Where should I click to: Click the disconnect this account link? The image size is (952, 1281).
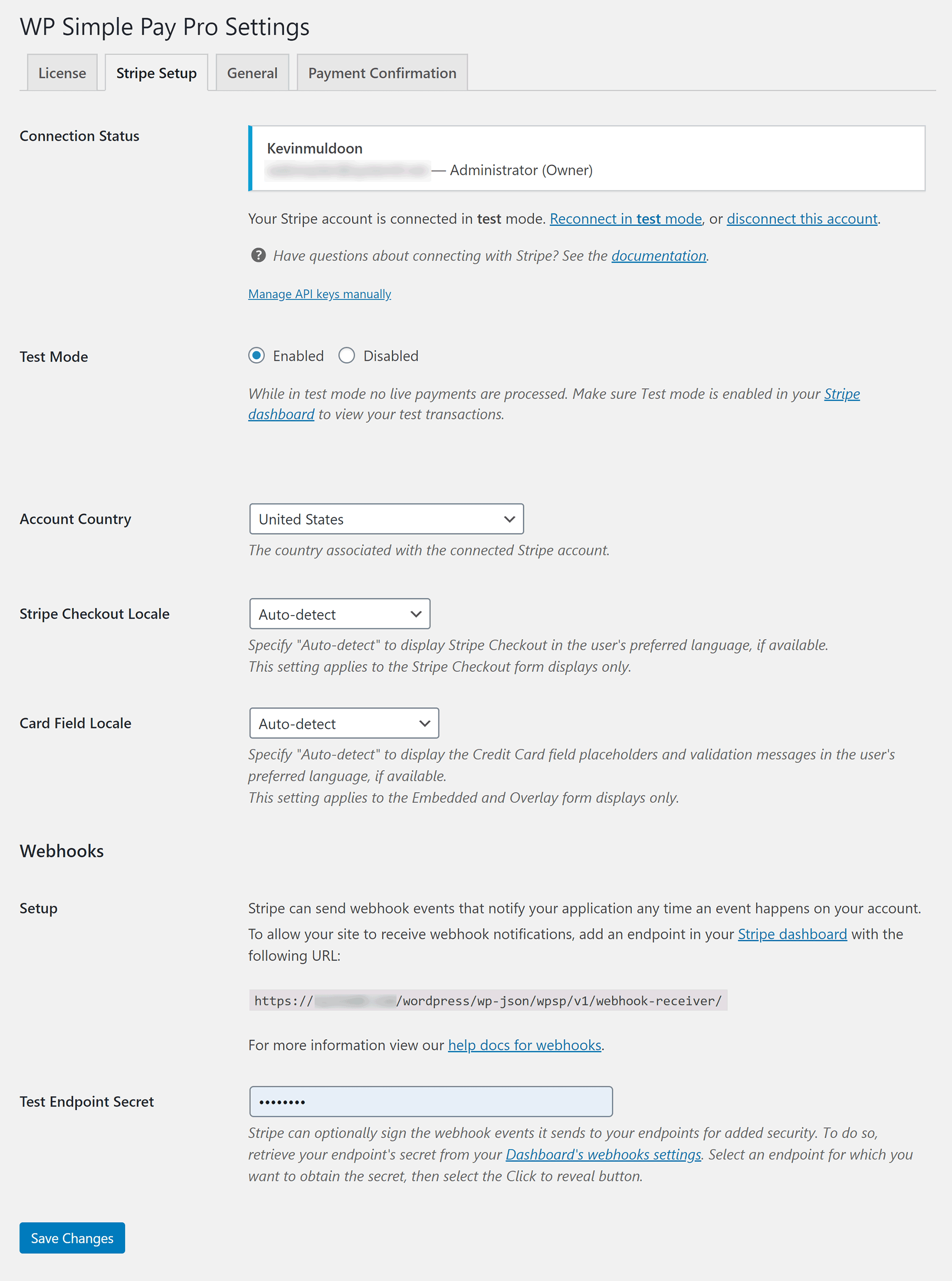(x=801, y=218)
